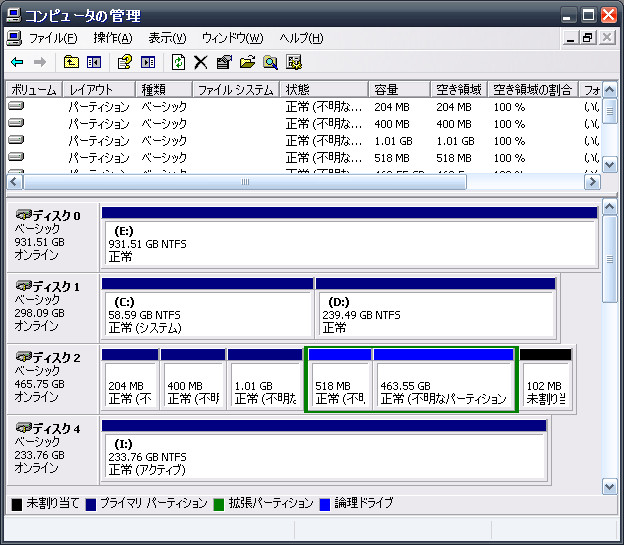Select the 463.55 GB logical drive on Disk 2
Viewport: 624px width, 545px height.
443,379
